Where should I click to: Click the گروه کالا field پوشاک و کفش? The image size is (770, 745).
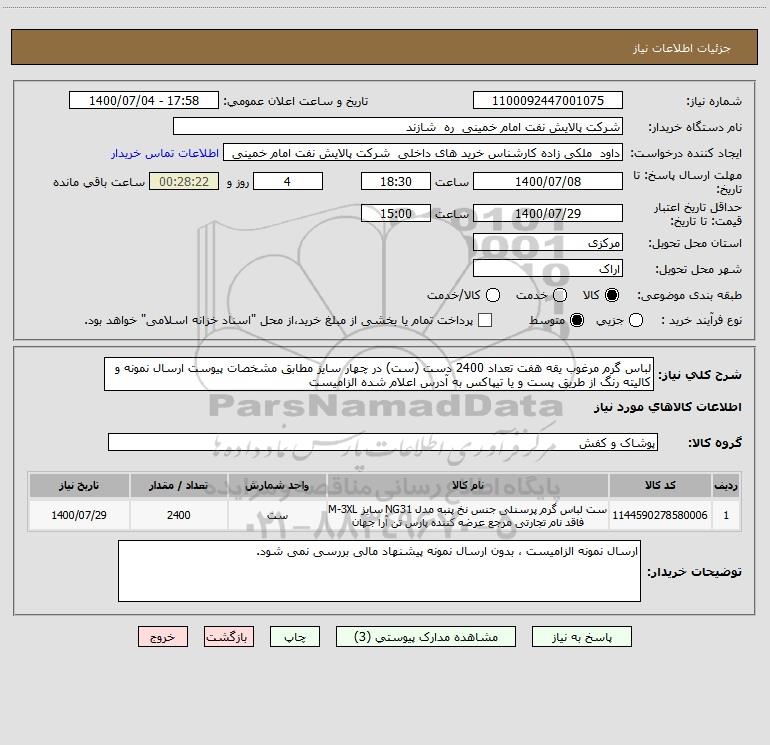coord(383,442)
